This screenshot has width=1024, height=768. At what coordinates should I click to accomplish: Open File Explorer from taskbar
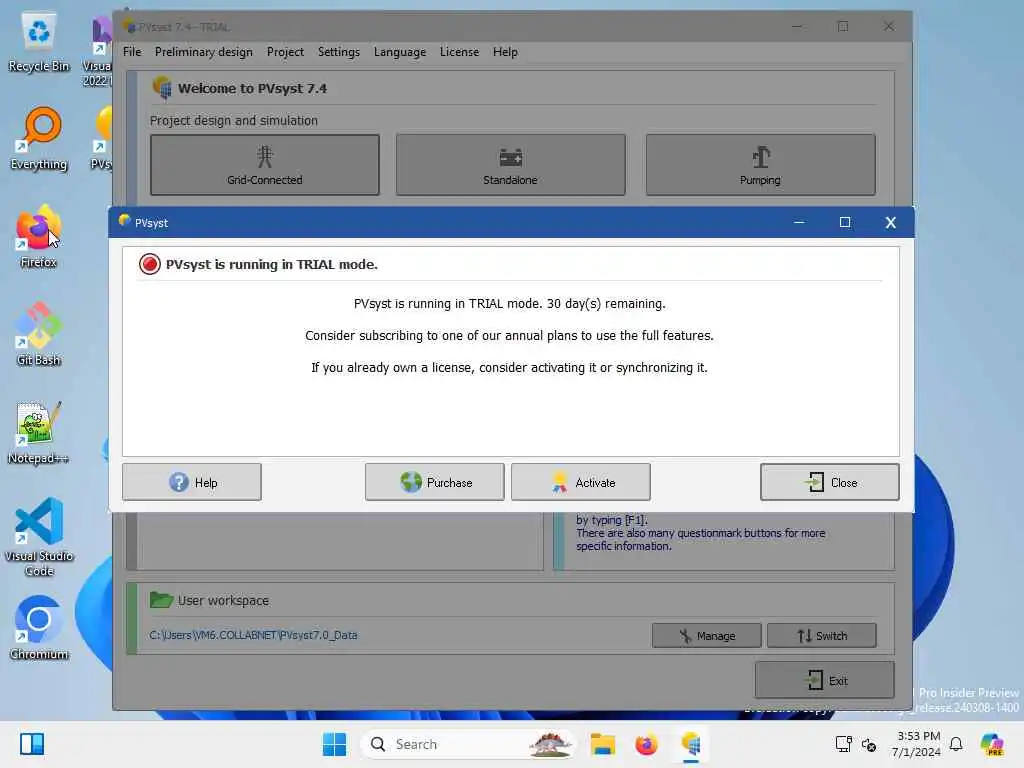coord(603,744)
